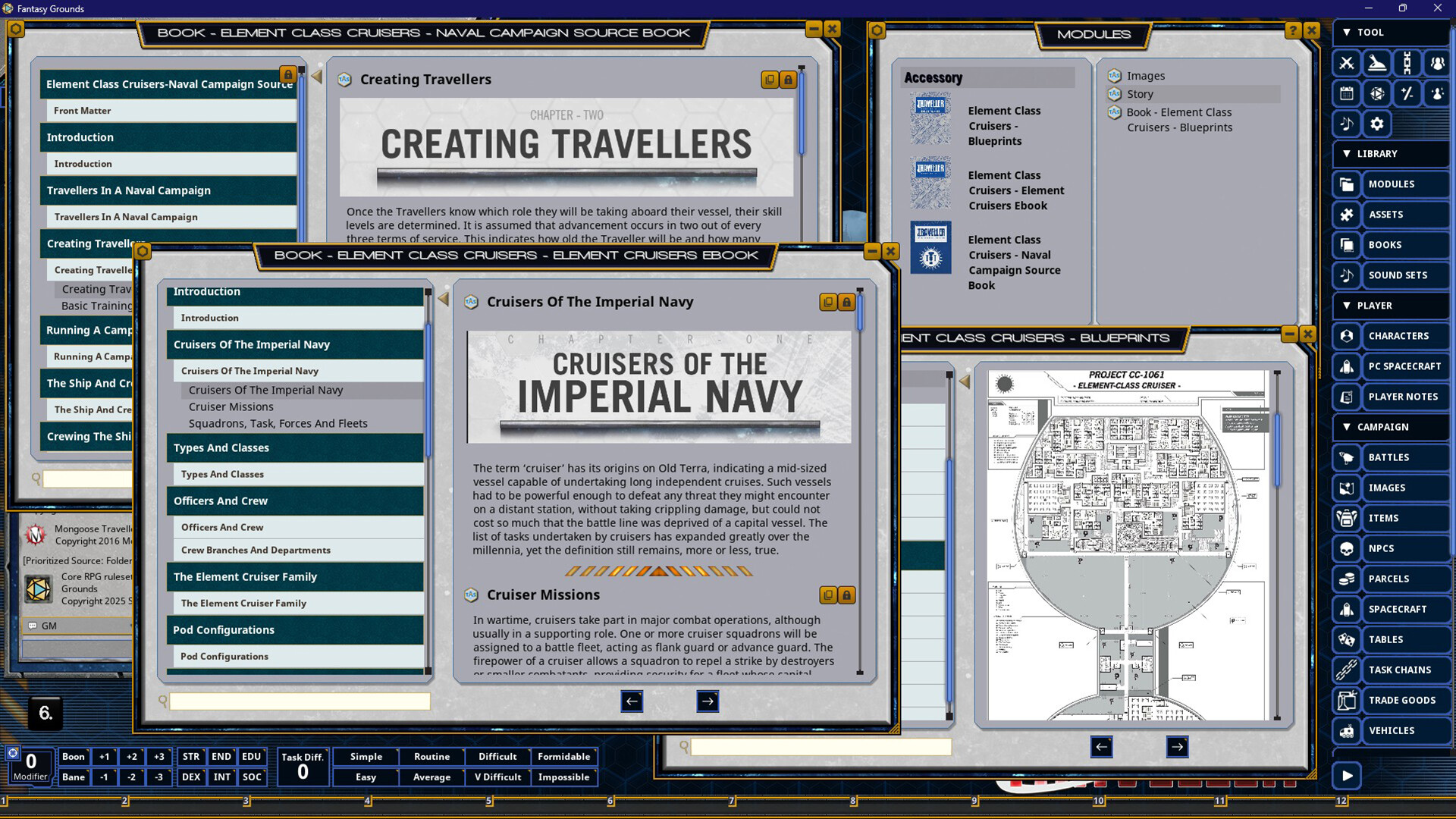
Task: Open the modifiers plus/minus tool
Action: 1407,93
